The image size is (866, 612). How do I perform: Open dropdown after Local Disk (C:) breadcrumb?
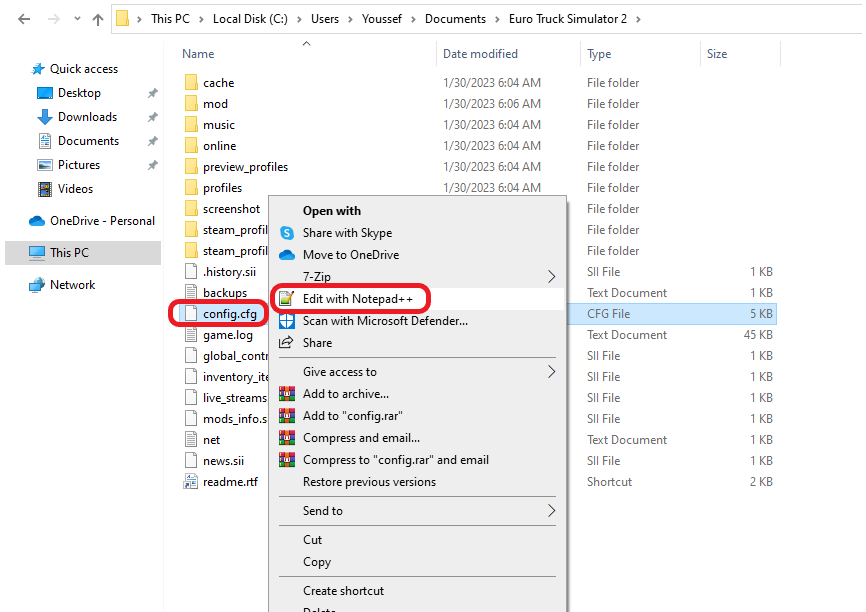(x=299, y=19)
